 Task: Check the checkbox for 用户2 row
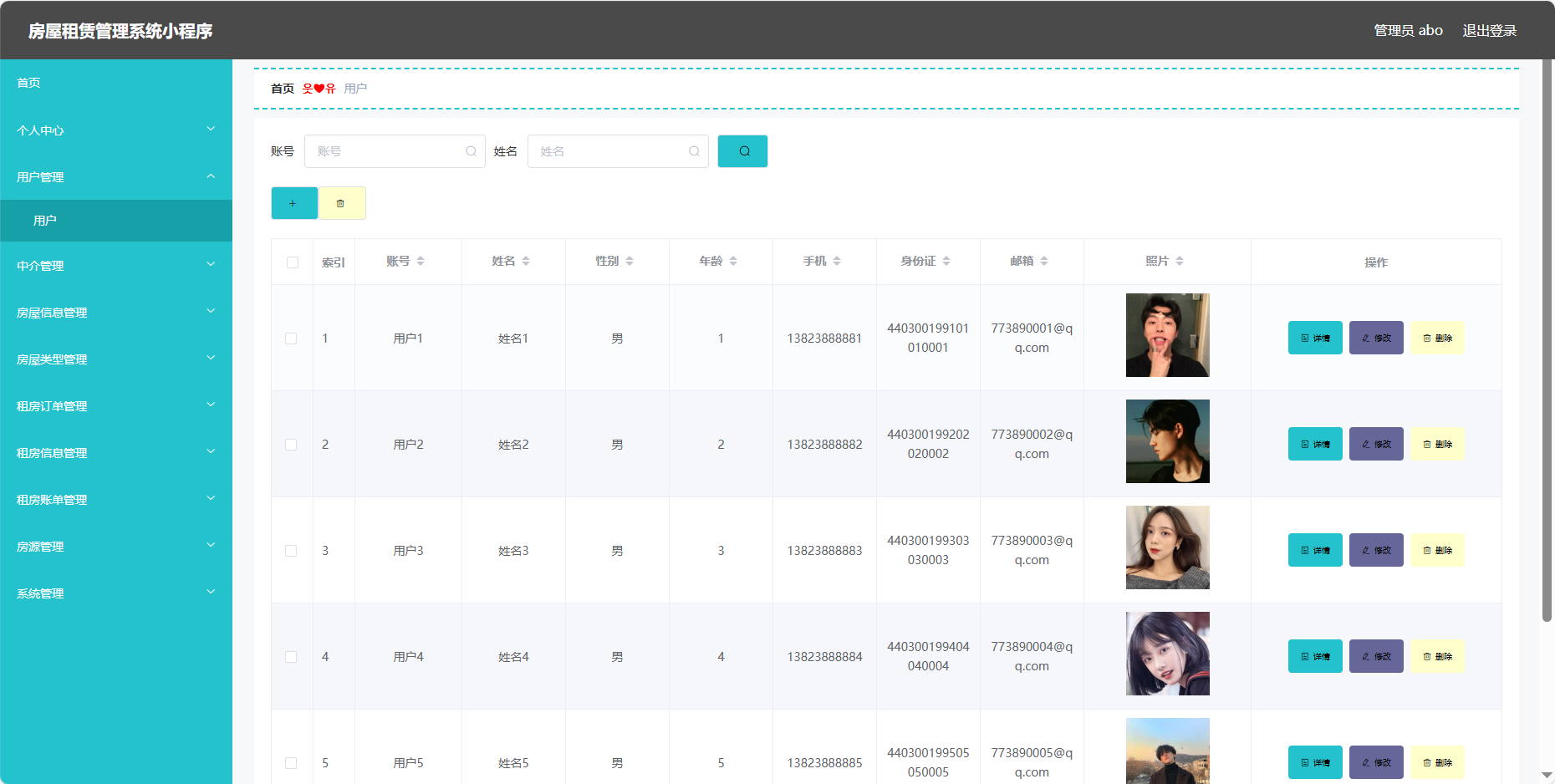pos(291,445)
